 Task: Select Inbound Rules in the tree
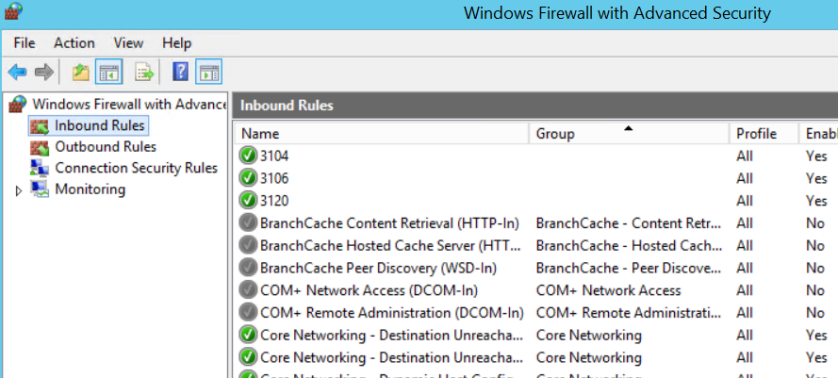click(99, 126)
